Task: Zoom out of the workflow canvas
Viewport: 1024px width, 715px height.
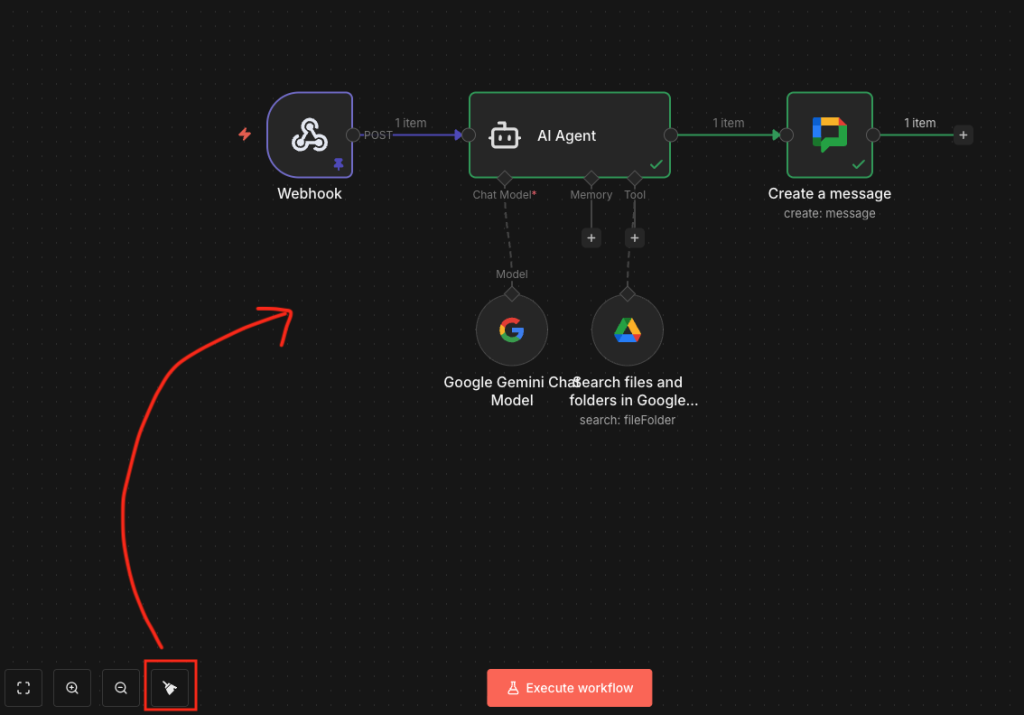Action: pos(121,688)
